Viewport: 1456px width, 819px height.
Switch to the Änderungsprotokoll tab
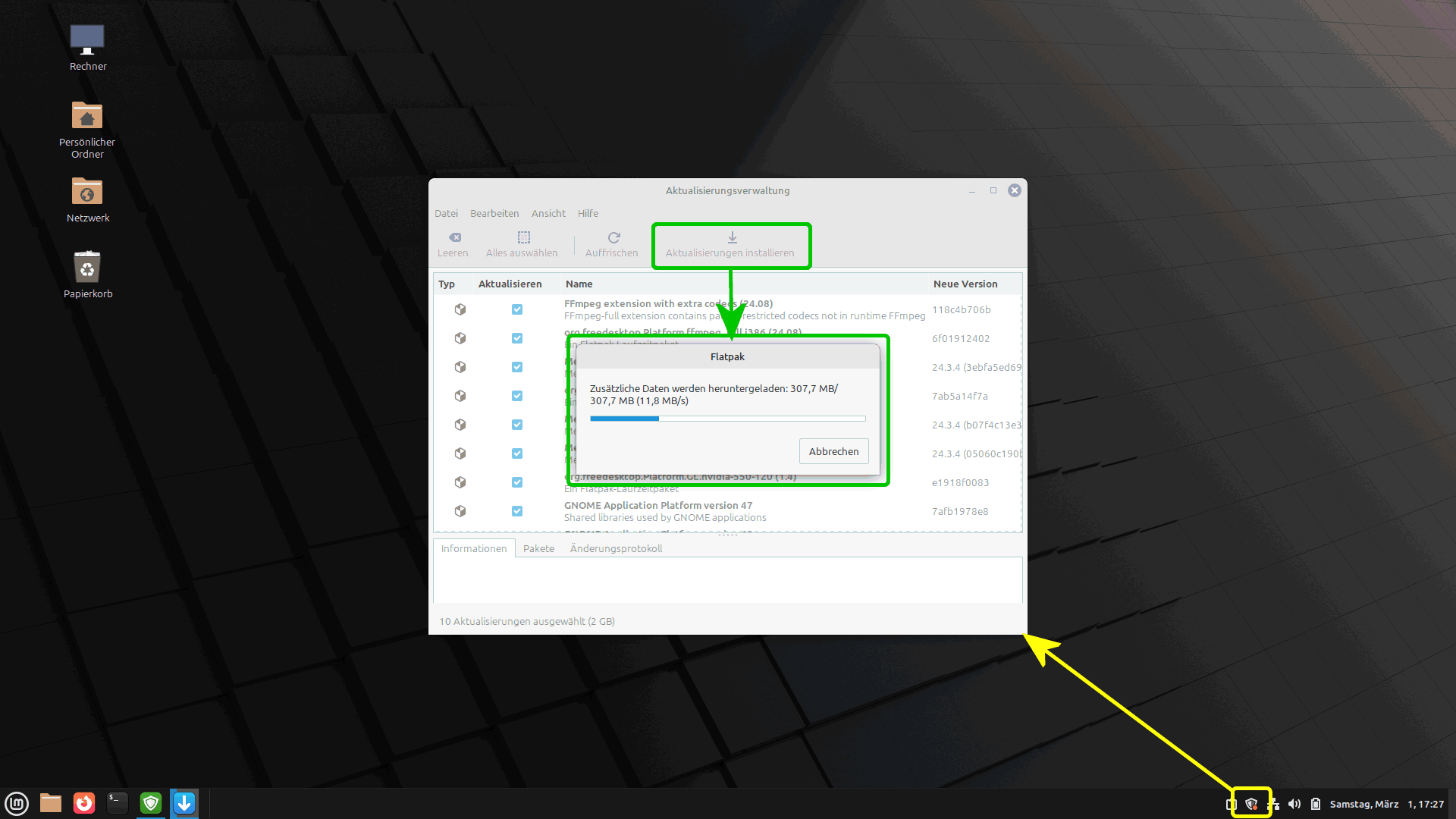616,548
